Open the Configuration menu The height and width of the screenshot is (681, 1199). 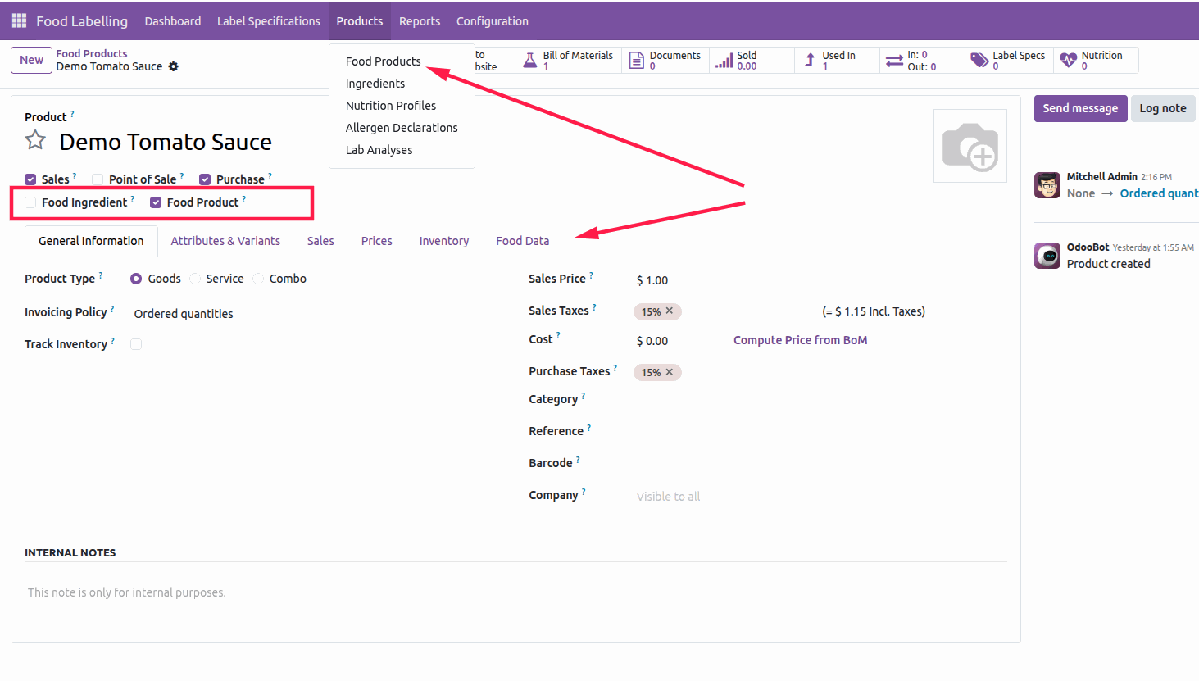492,21
